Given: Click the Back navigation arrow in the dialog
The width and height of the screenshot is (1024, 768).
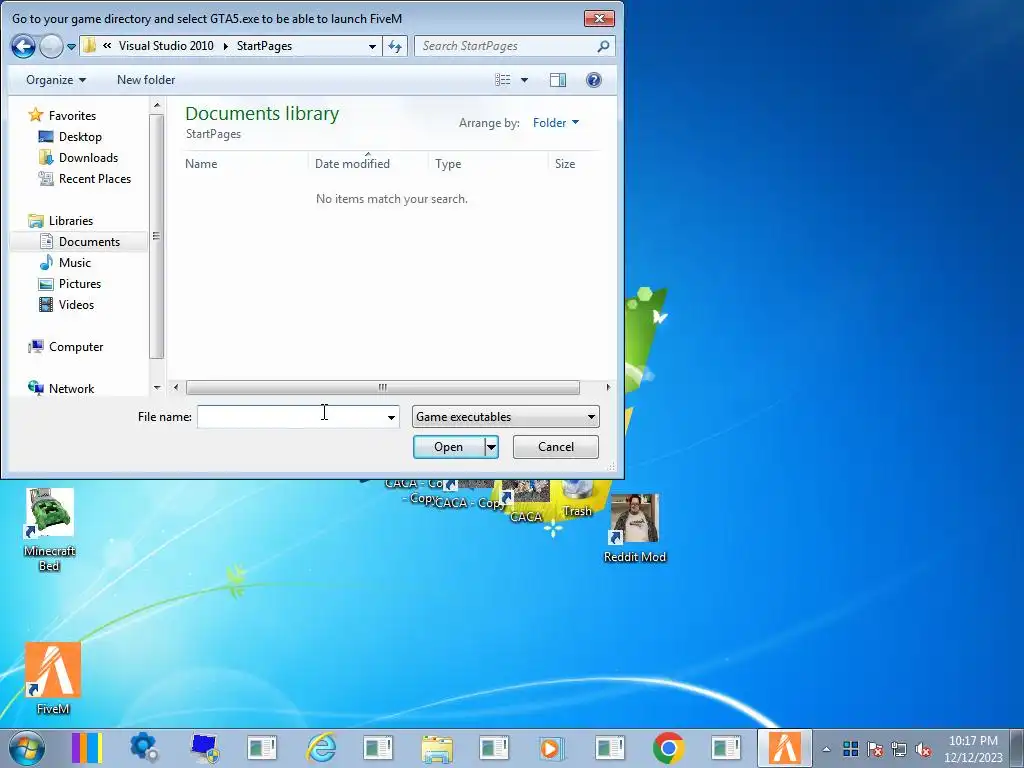Looking at the screenshot, I should click(x=23, y=46).
